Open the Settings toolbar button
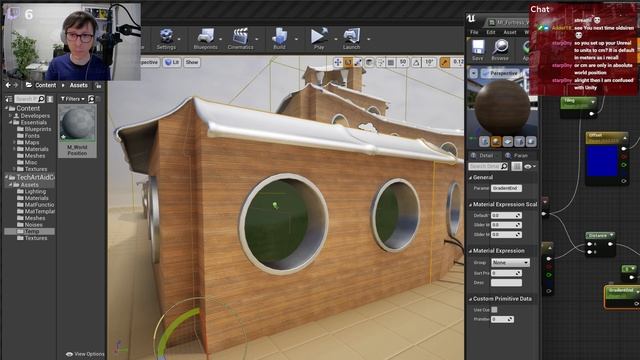 [166, 39]
